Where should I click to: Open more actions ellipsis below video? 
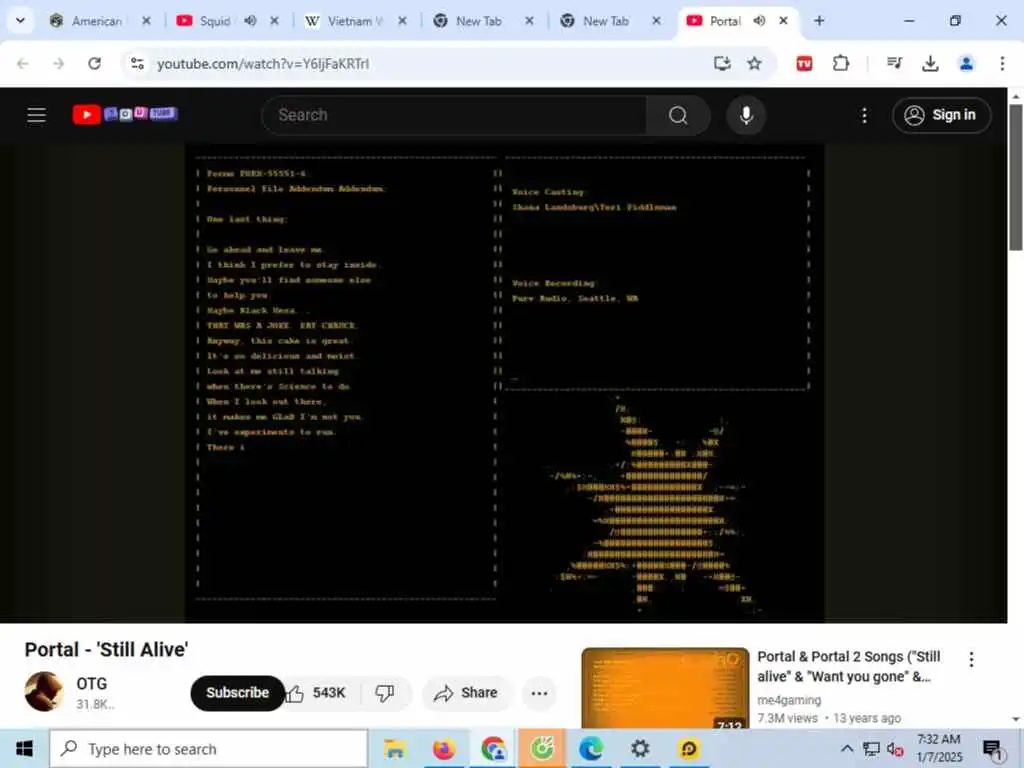(539, 693)
